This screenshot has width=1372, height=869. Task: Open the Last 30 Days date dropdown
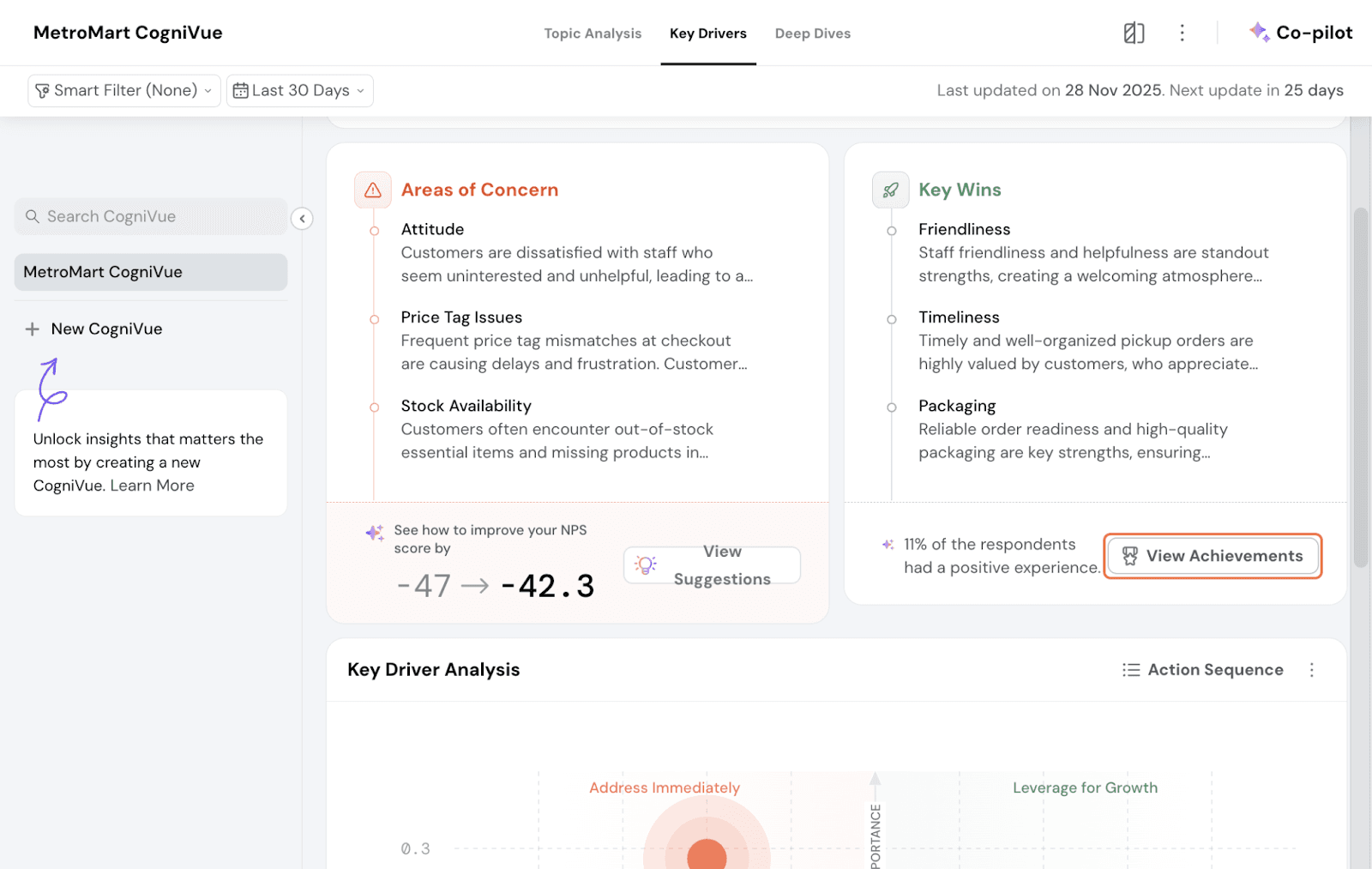point(299,91)
